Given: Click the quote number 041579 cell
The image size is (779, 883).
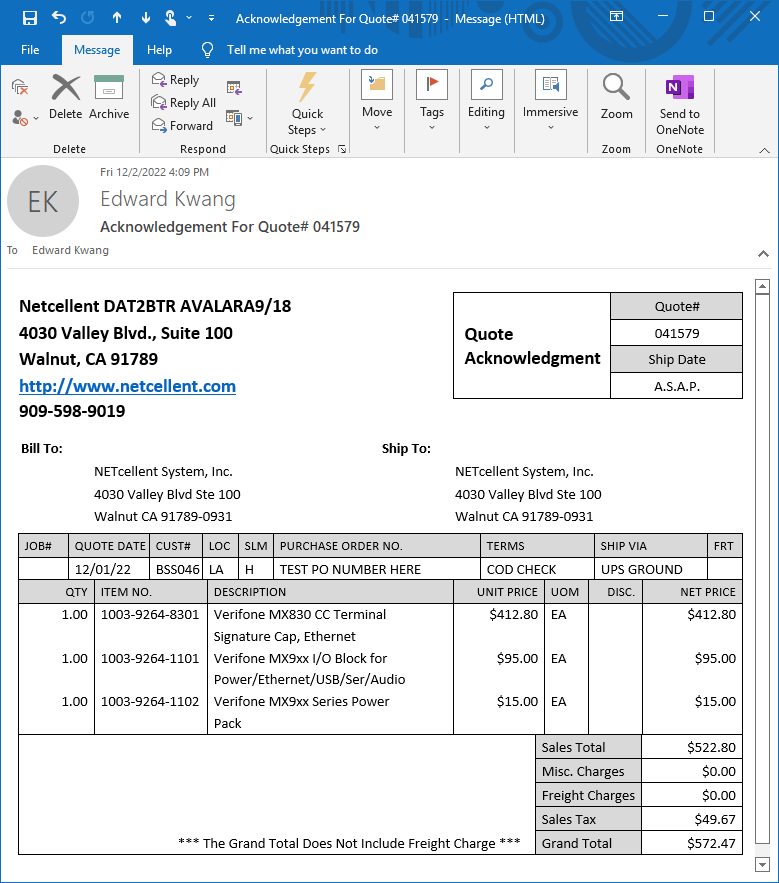Looking at the screenshot, I should pos(676,333).
